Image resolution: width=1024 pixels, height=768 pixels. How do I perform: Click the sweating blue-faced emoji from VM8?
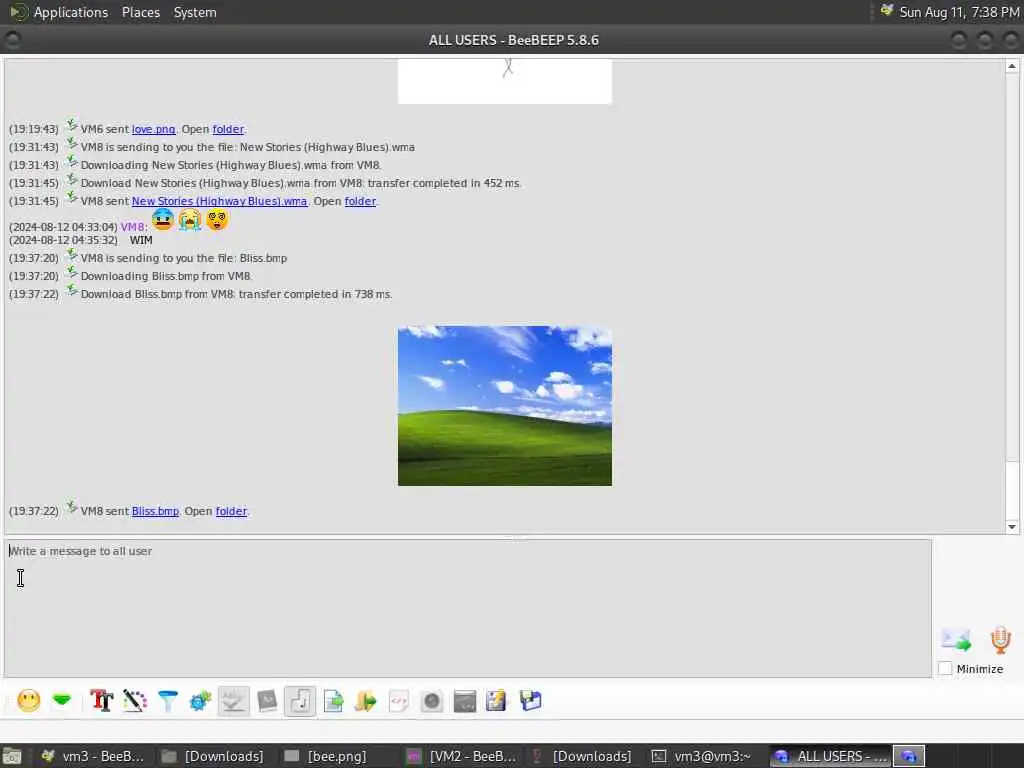click(x=163, y=219)
